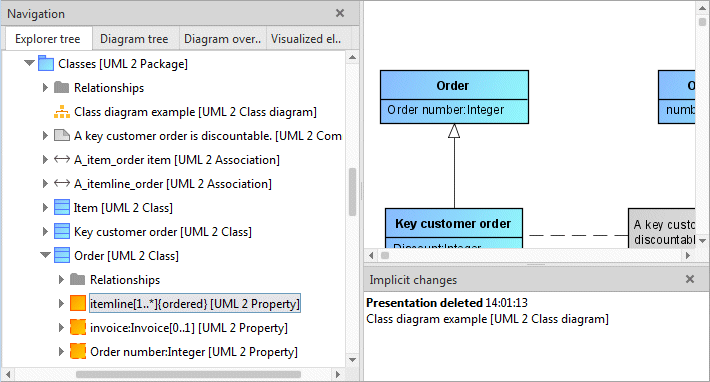
Task: Click Order number:Integer attribute in diagram
Action: click(x=445, y=110)
